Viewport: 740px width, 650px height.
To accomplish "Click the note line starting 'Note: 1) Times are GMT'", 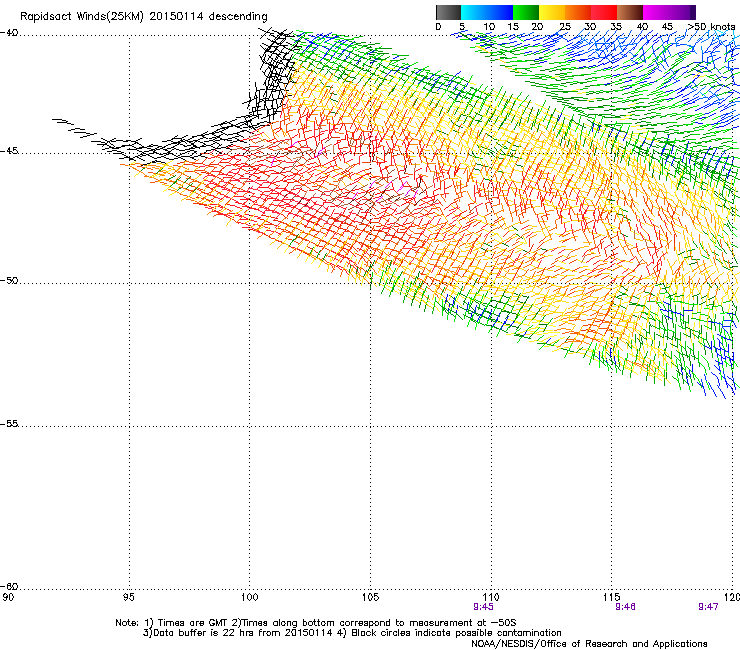I will pyautogui.click(x=316, y=623).
